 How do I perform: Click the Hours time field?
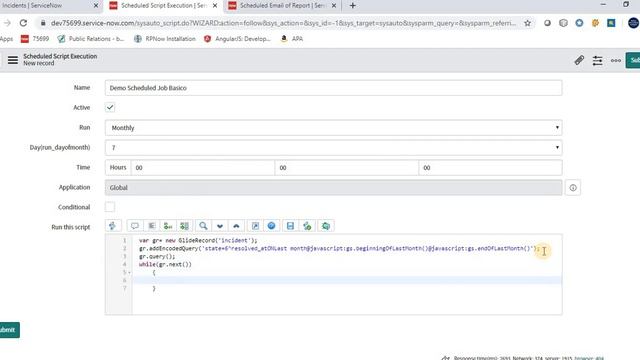pos(202,168)
